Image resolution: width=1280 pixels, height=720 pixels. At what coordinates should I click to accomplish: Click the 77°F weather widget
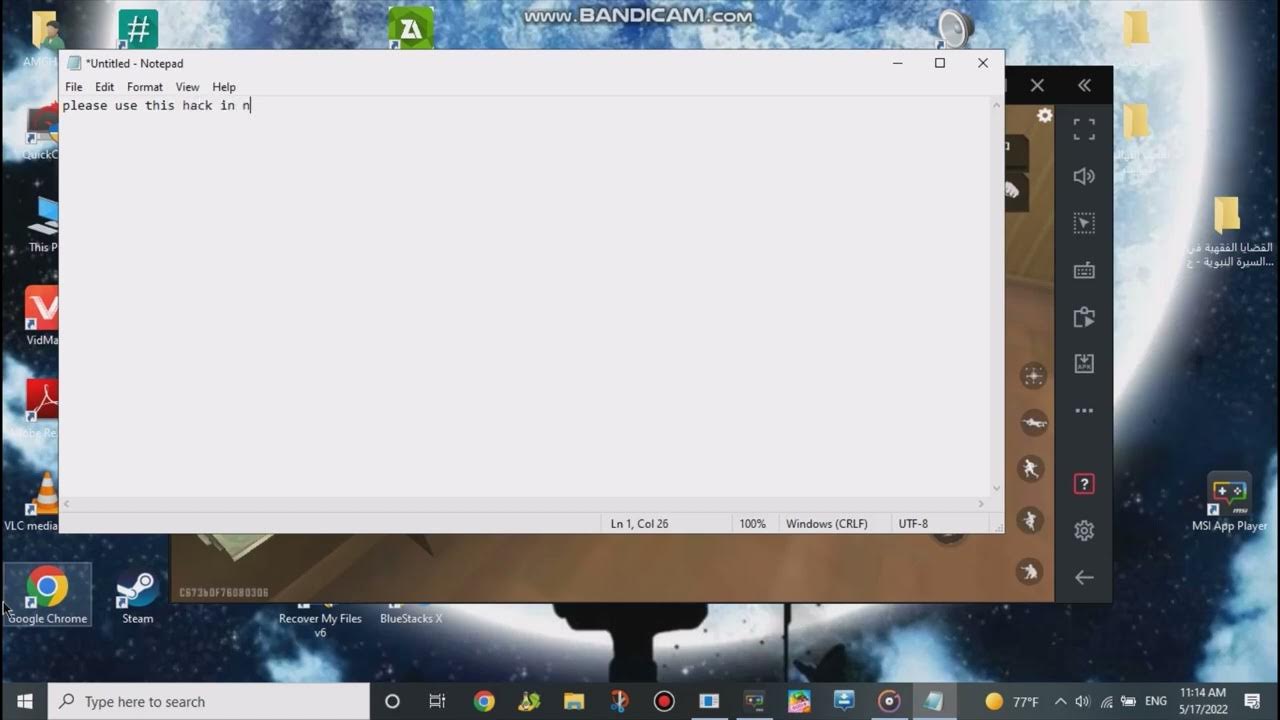point(1013,701)
